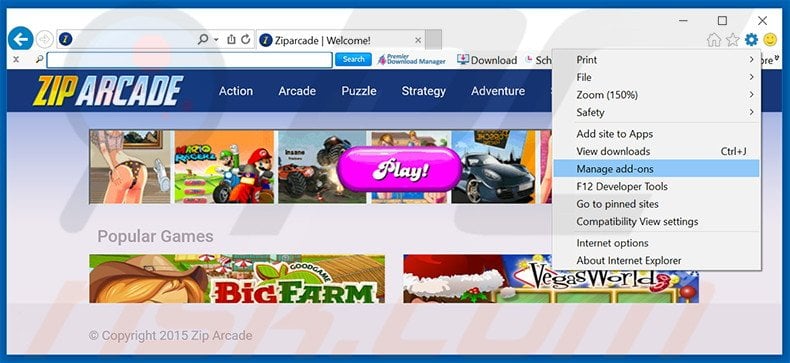
Task: Click the browser Forward arrow button
Action: coord(44,39)
